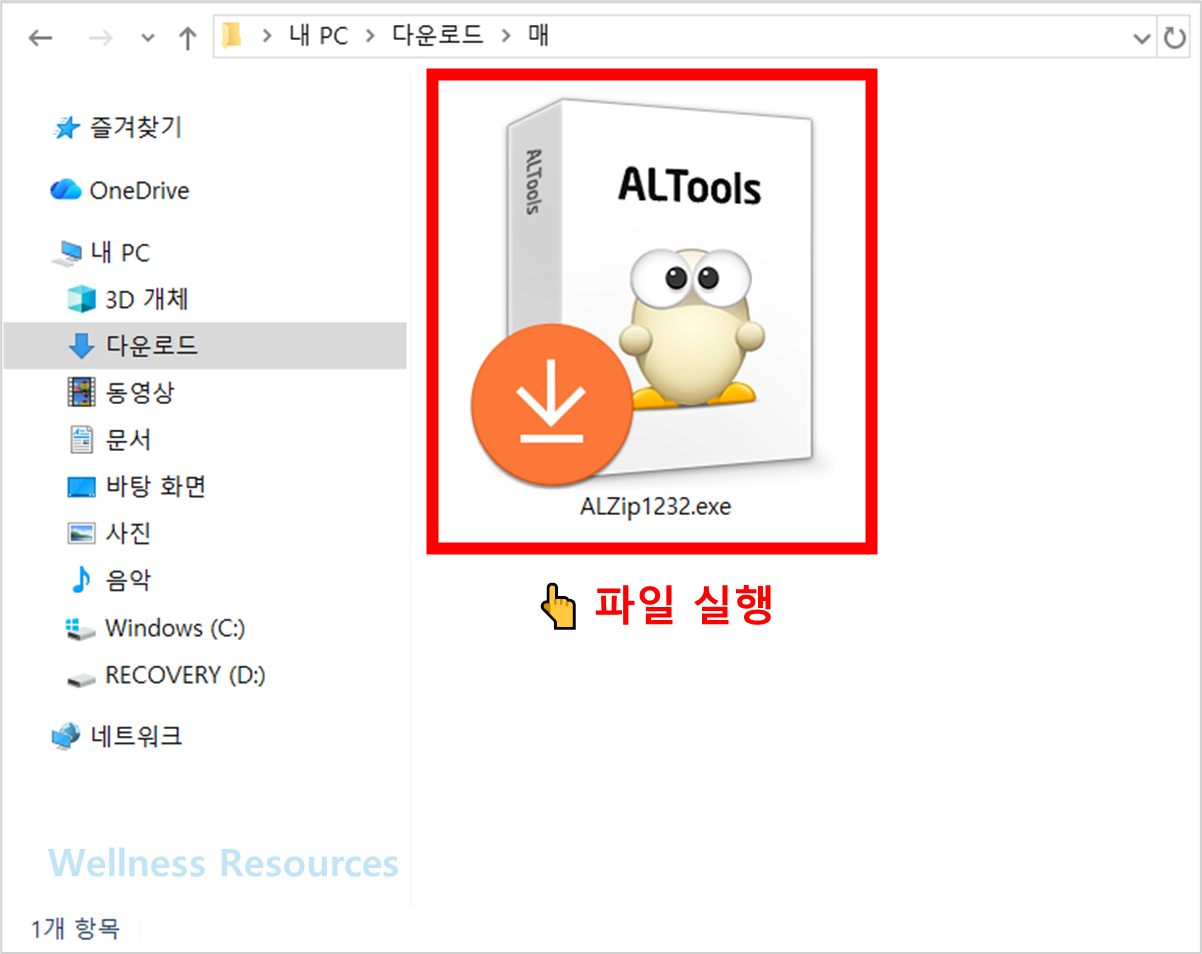The image size is (1202, 954).
Task: Open address bar history dropdown
Action: pos(1142,39)
